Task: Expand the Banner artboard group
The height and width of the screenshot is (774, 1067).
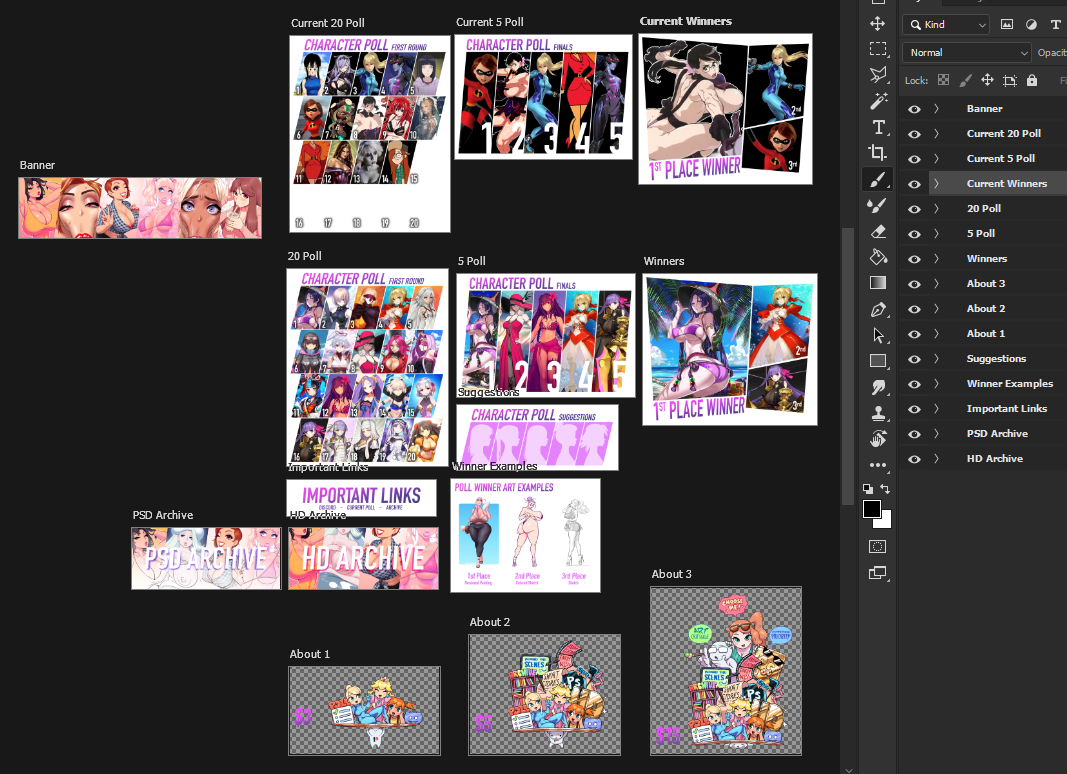Action: (x=936, y=108)
